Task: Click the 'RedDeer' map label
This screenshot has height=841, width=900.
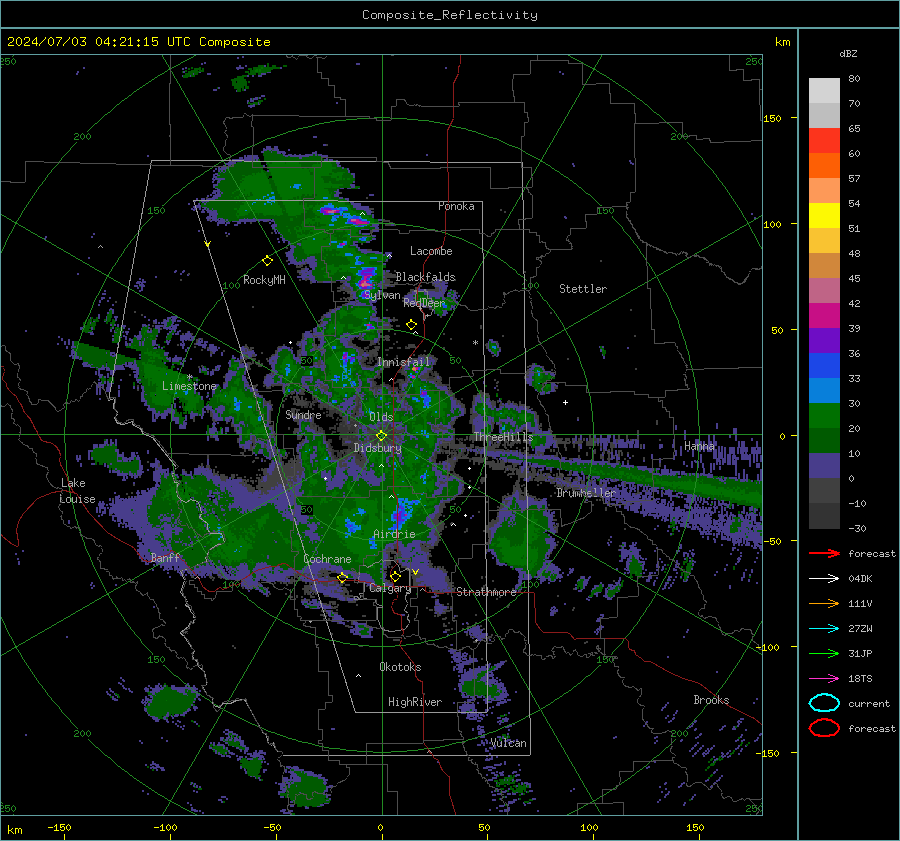Action: [x=424, y=303]
